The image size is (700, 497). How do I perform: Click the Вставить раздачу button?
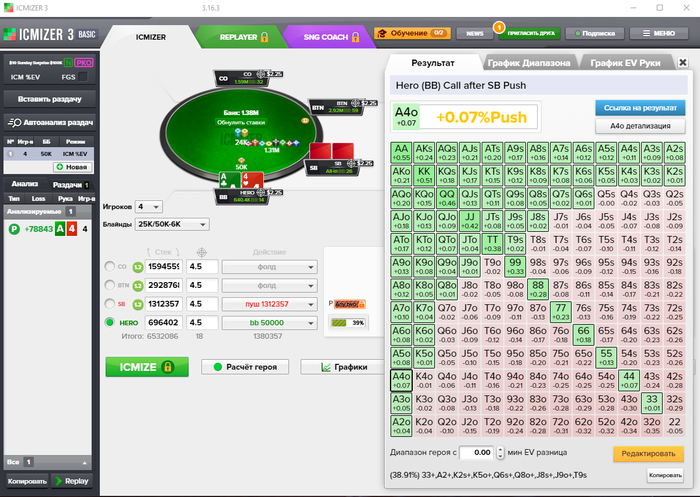pos(50,99)
